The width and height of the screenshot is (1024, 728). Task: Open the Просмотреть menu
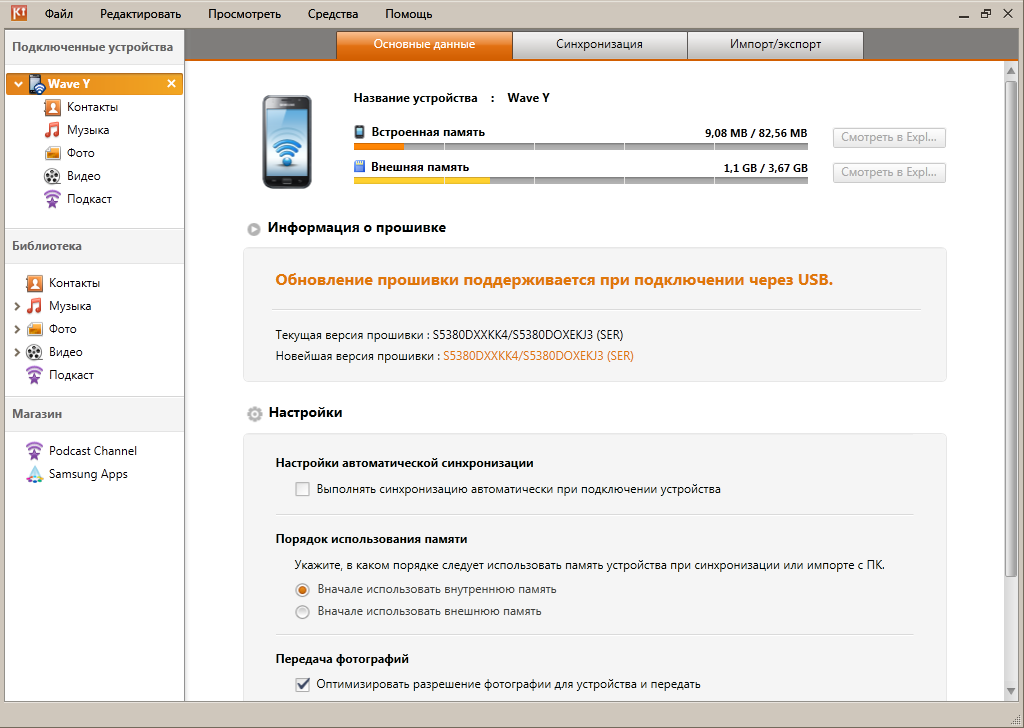coord(244,14)
